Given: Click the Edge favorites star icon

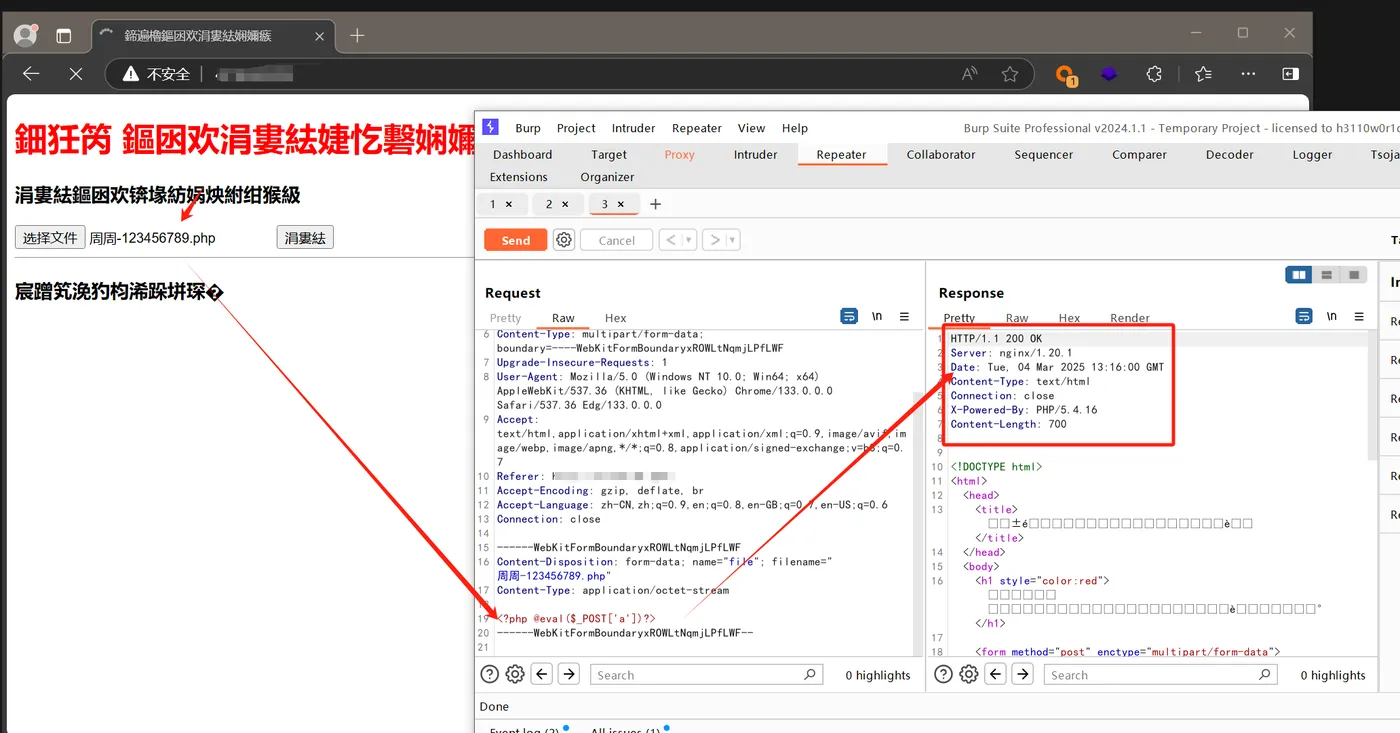Looking at the screenshot, I should tap(1010, 74).
